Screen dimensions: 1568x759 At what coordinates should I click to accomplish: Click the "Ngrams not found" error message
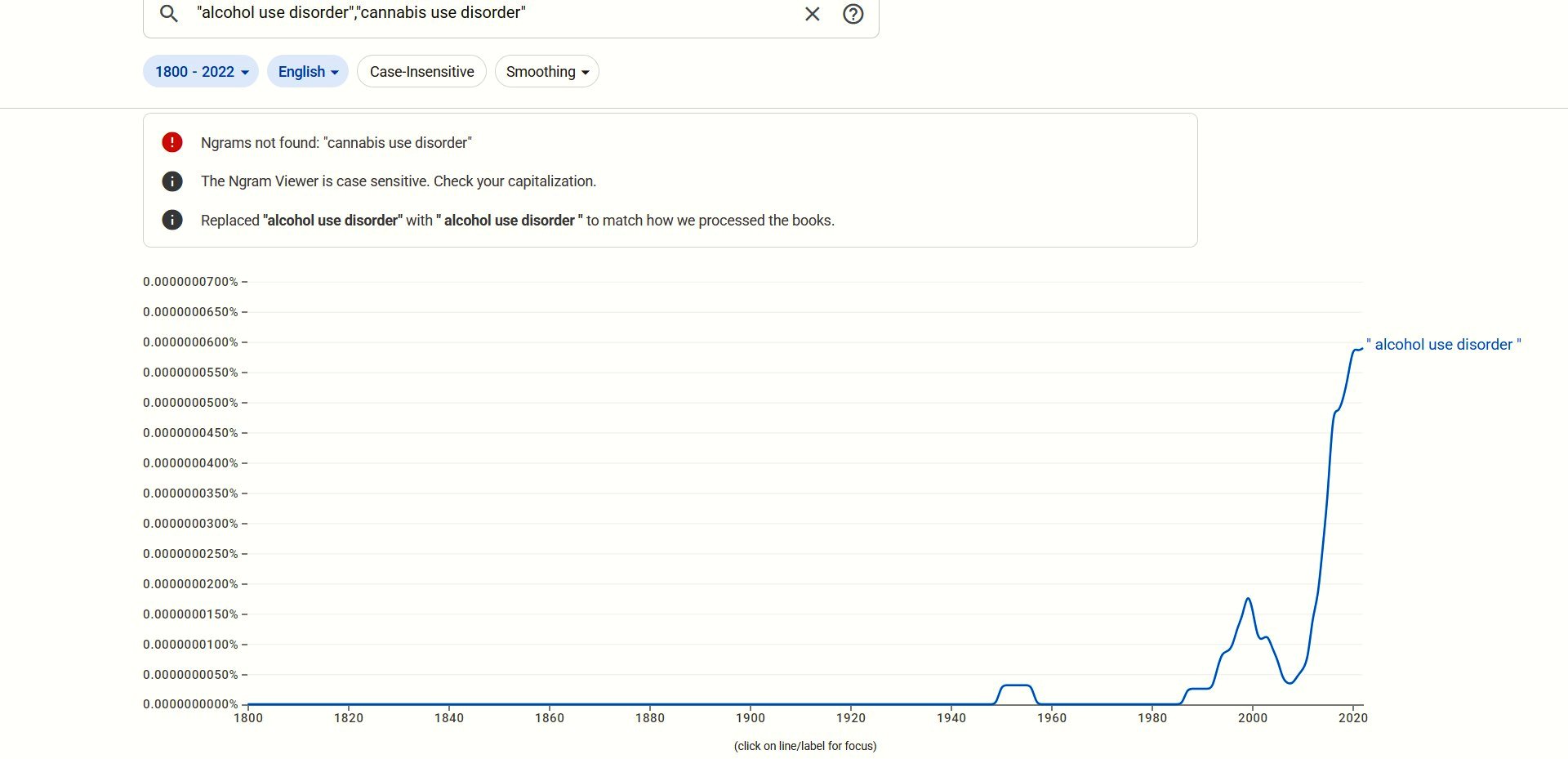pos(336,143)
